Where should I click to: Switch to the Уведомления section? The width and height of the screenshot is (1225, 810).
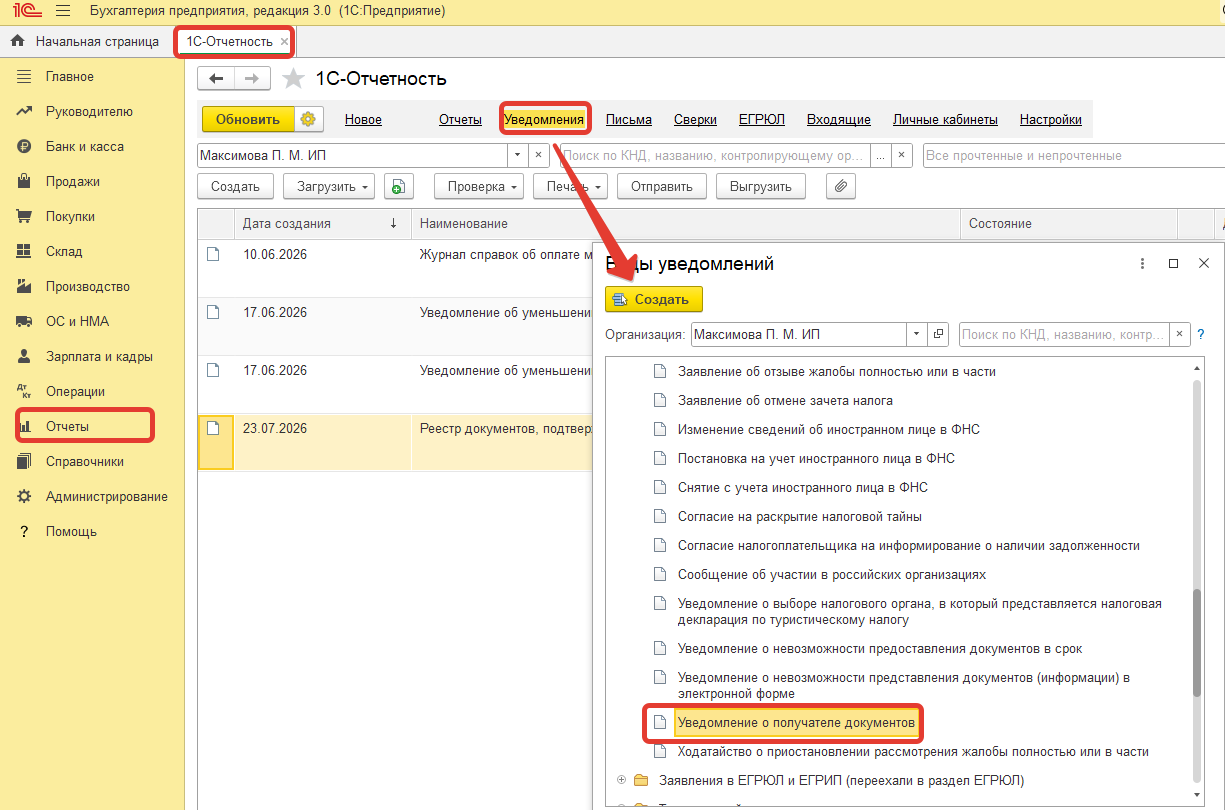coord(544,120)
